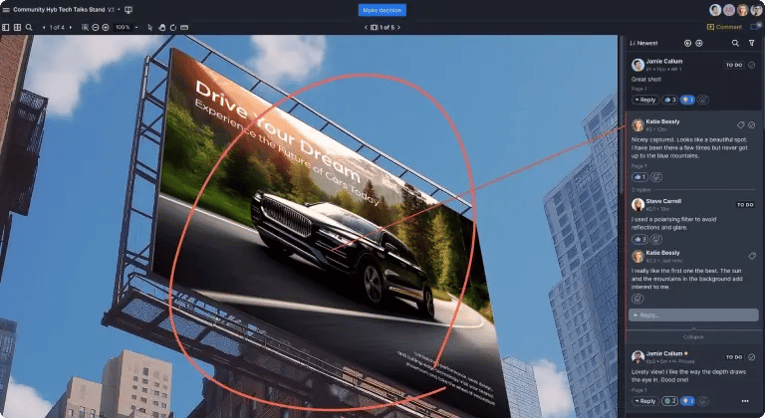Click the tag icon on Nicely captured comment
Viewport: 765px width, 418px height.
click(x=741, y=125)
